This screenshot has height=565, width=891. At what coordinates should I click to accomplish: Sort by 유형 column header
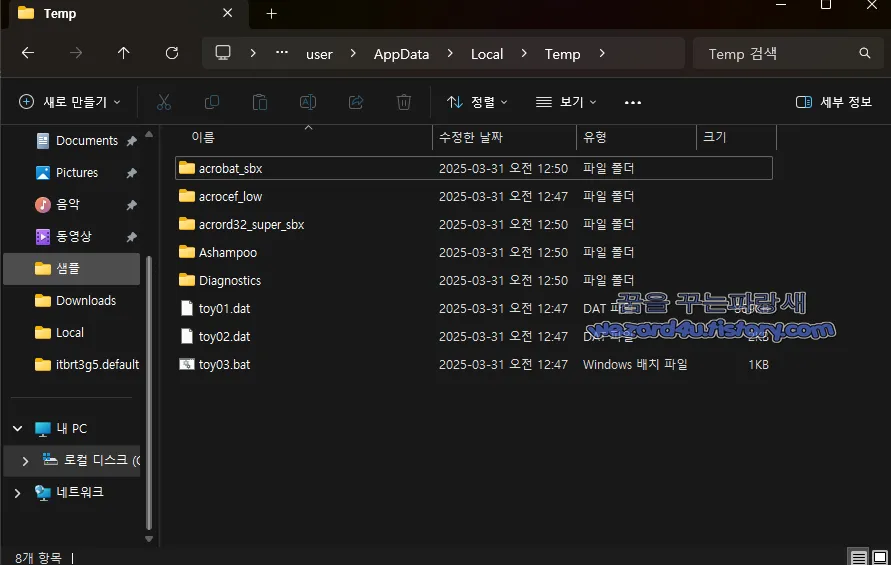coord(636,137)
